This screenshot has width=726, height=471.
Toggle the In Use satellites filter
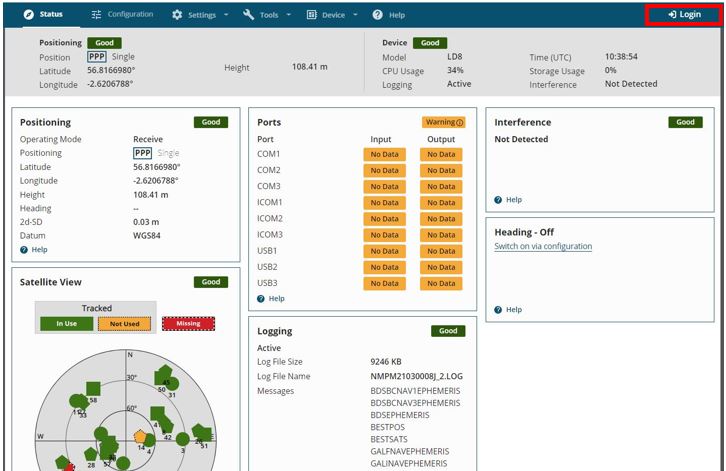pyautogui.click(x=66, y=323)
